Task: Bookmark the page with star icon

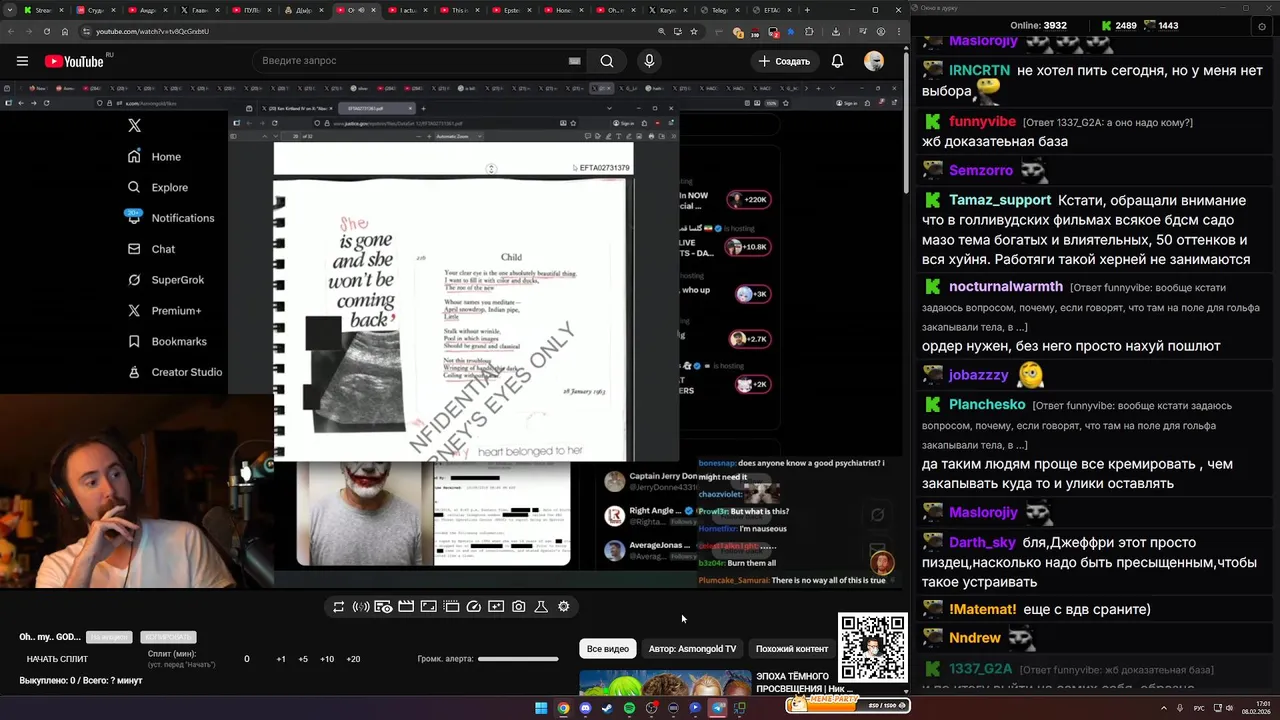Action: pos(694,31)
